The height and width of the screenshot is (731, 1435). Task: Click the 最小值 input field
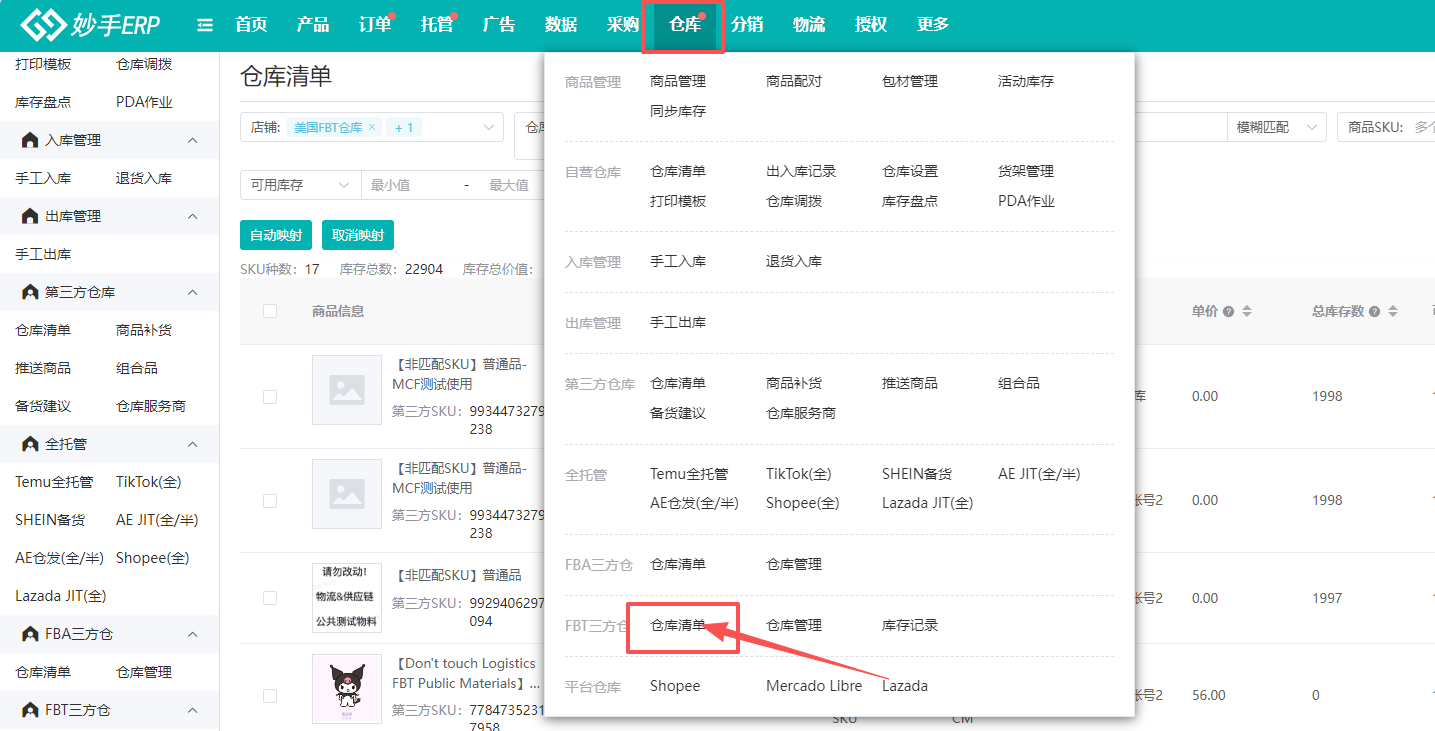pos(410,185)
